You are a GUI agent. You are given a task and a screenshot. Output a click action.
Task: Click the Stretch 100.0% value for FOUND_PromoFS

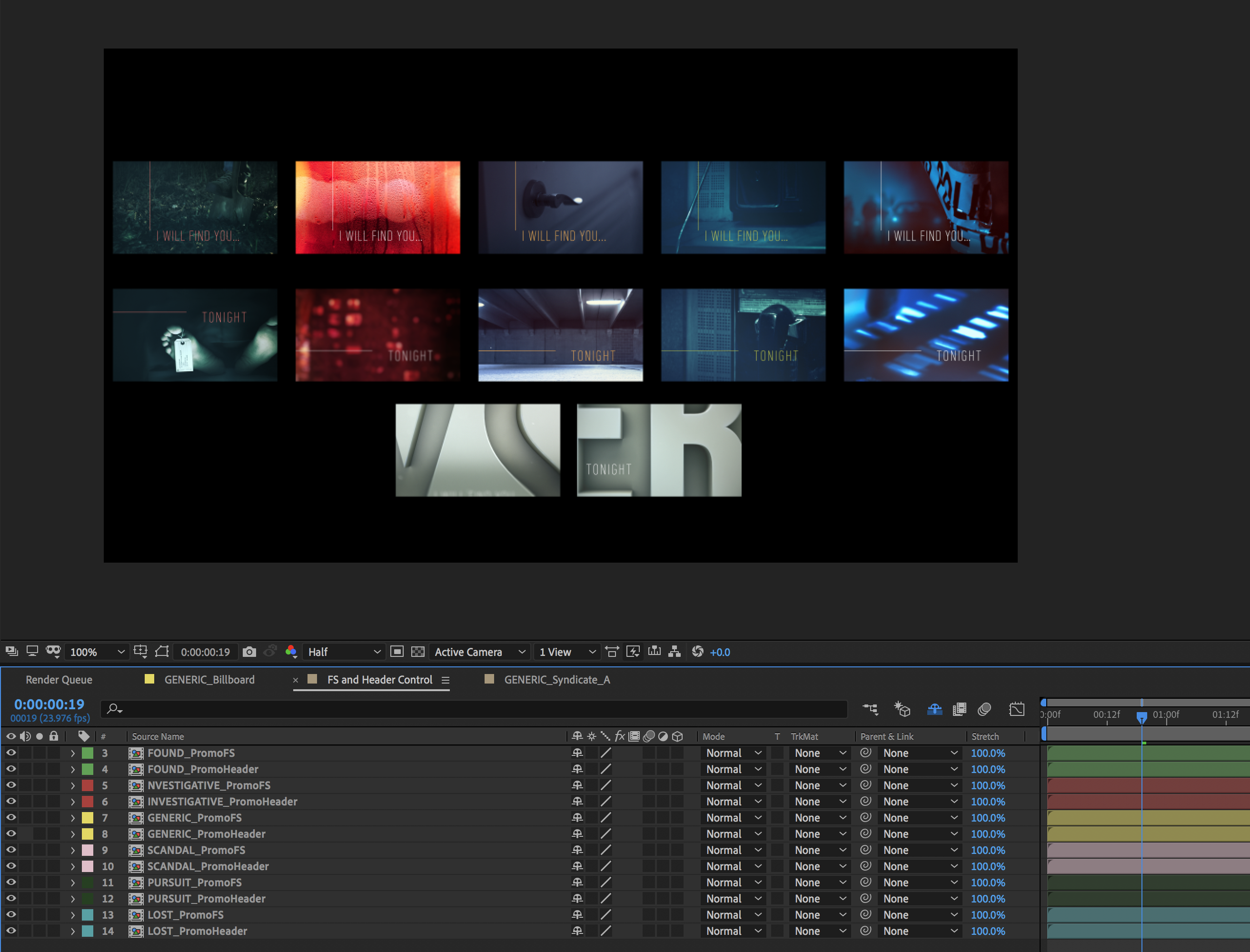pyautogui.click(x=988, y=753)
